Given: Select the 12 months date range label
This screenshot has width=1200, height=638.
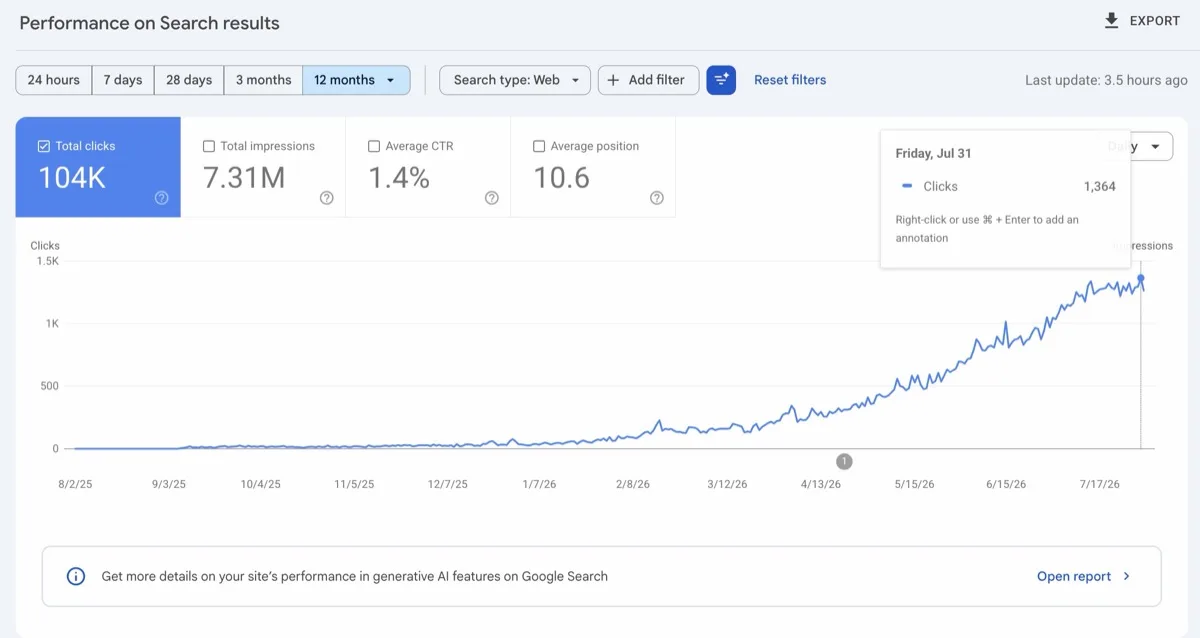Looking at the screenshot, I should 344,80.
